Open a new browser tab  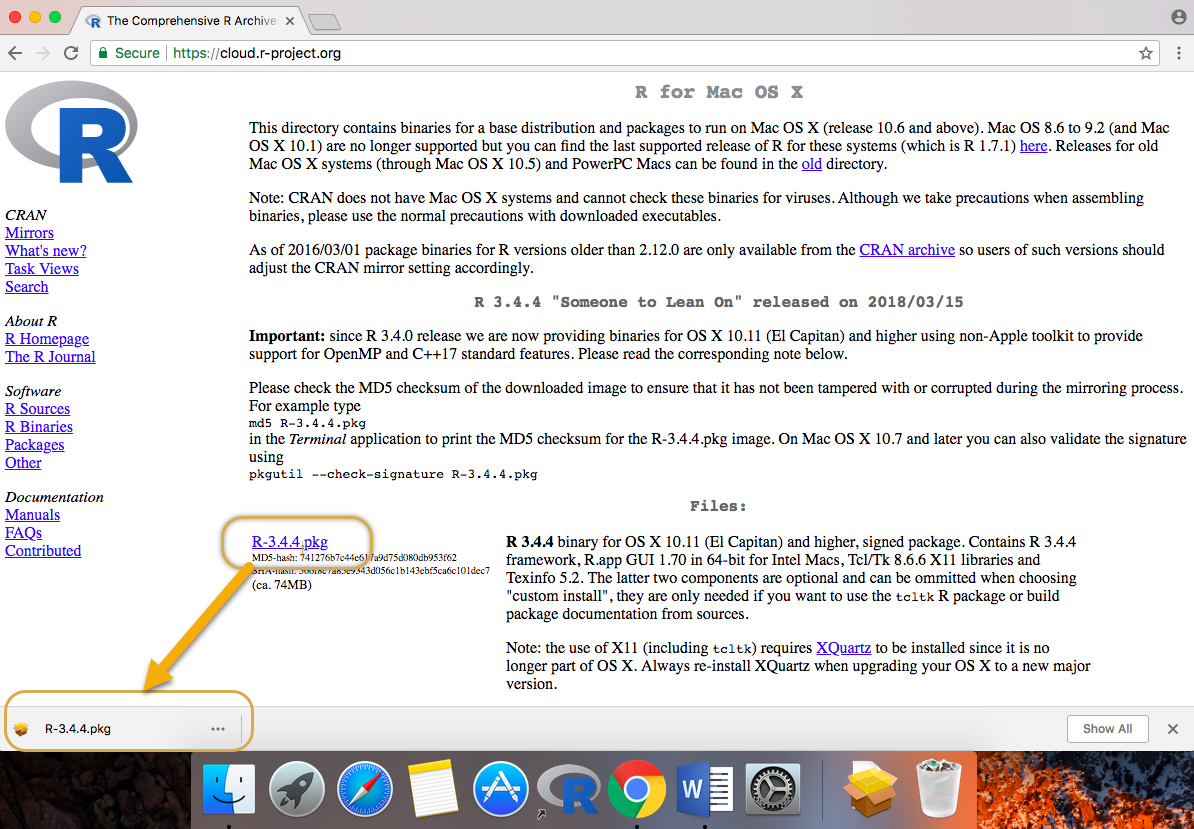tap(324, 21)
